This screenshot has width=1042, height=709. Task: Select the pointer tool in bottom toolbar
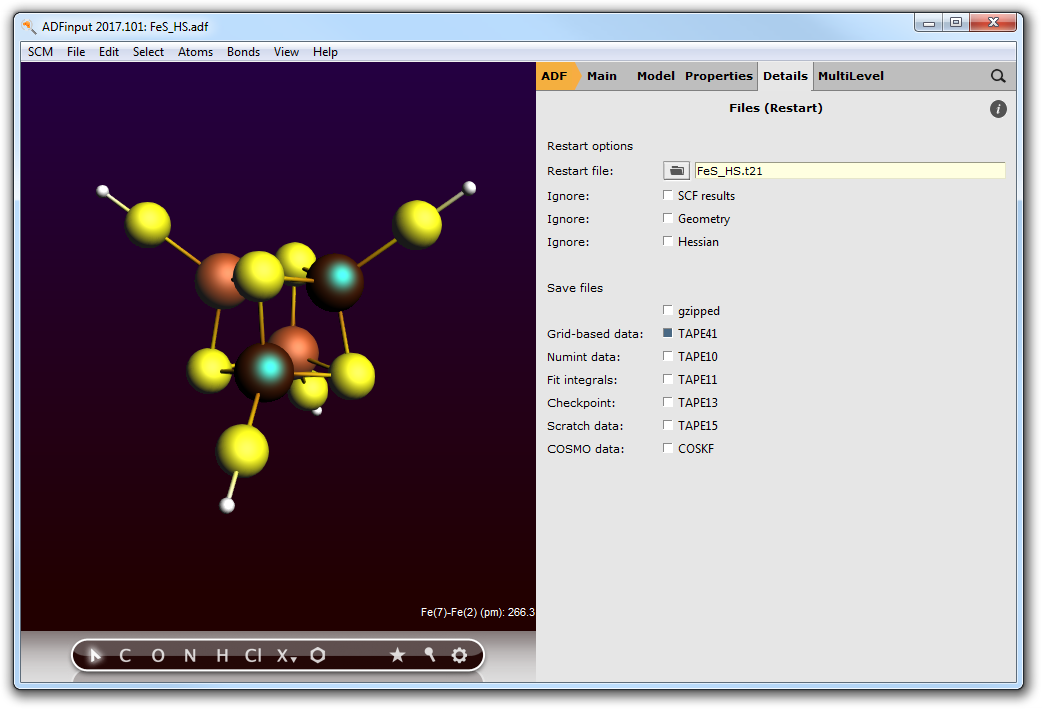(x=95, y=656)
